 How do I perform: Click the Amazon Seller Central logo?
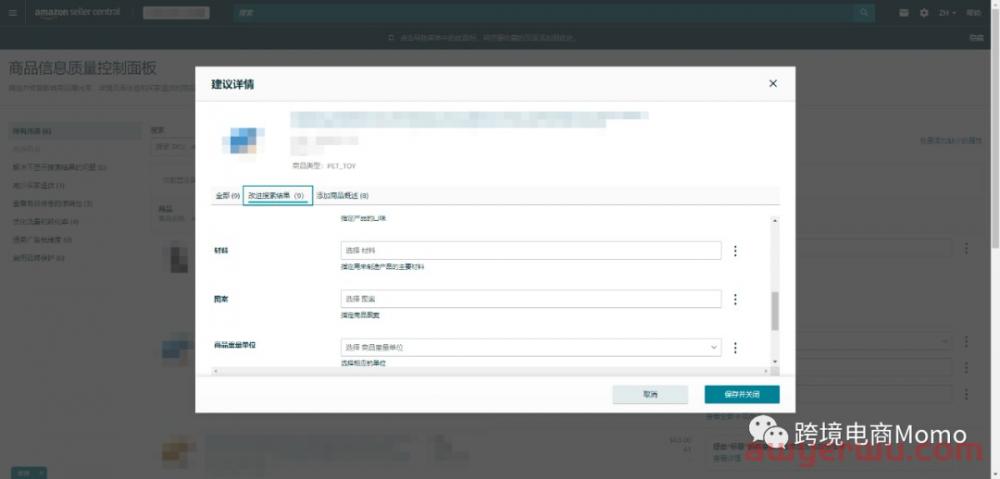click(x=79, y=13)
